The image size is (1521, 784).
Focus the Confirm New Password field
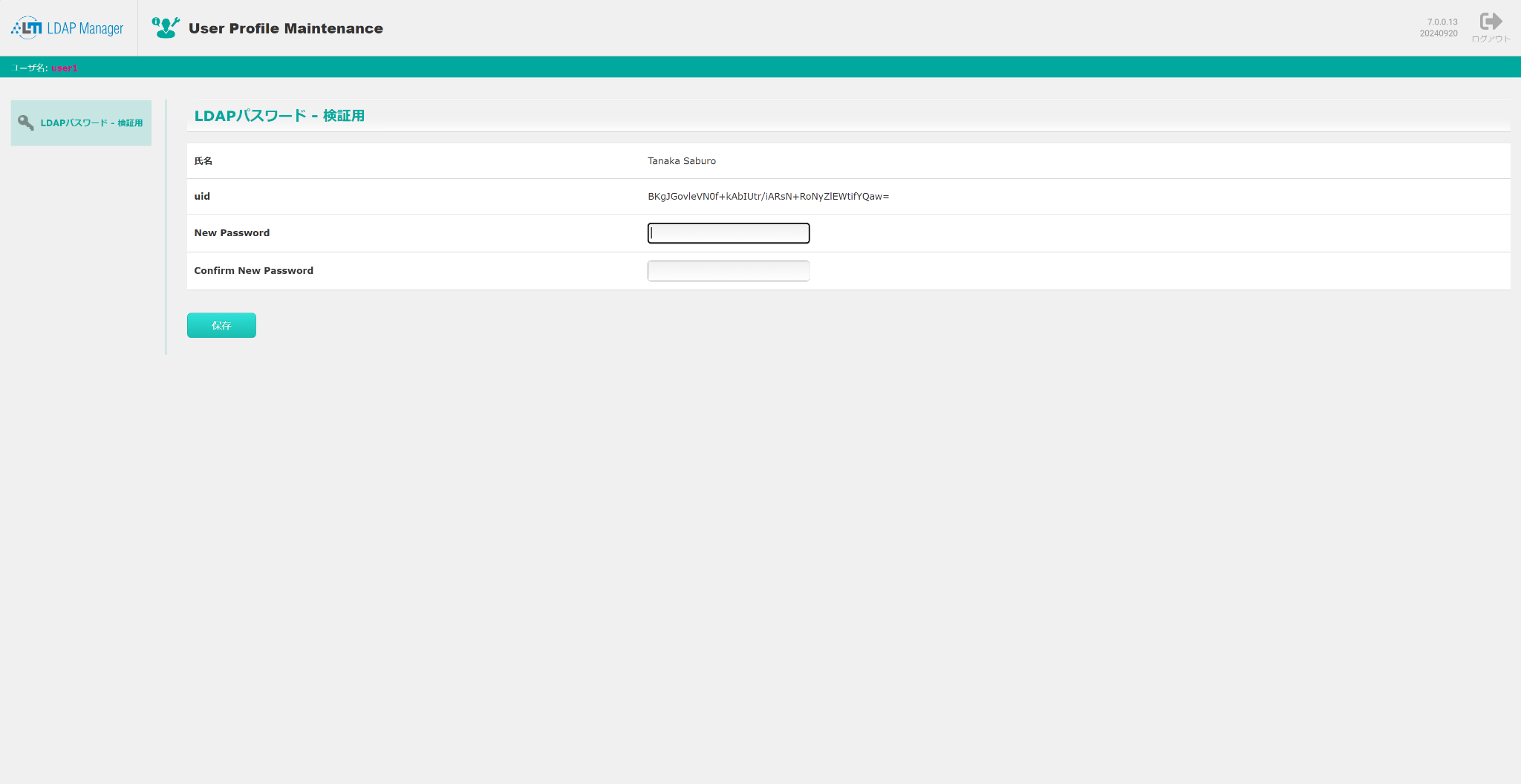(x=729, y=271)
